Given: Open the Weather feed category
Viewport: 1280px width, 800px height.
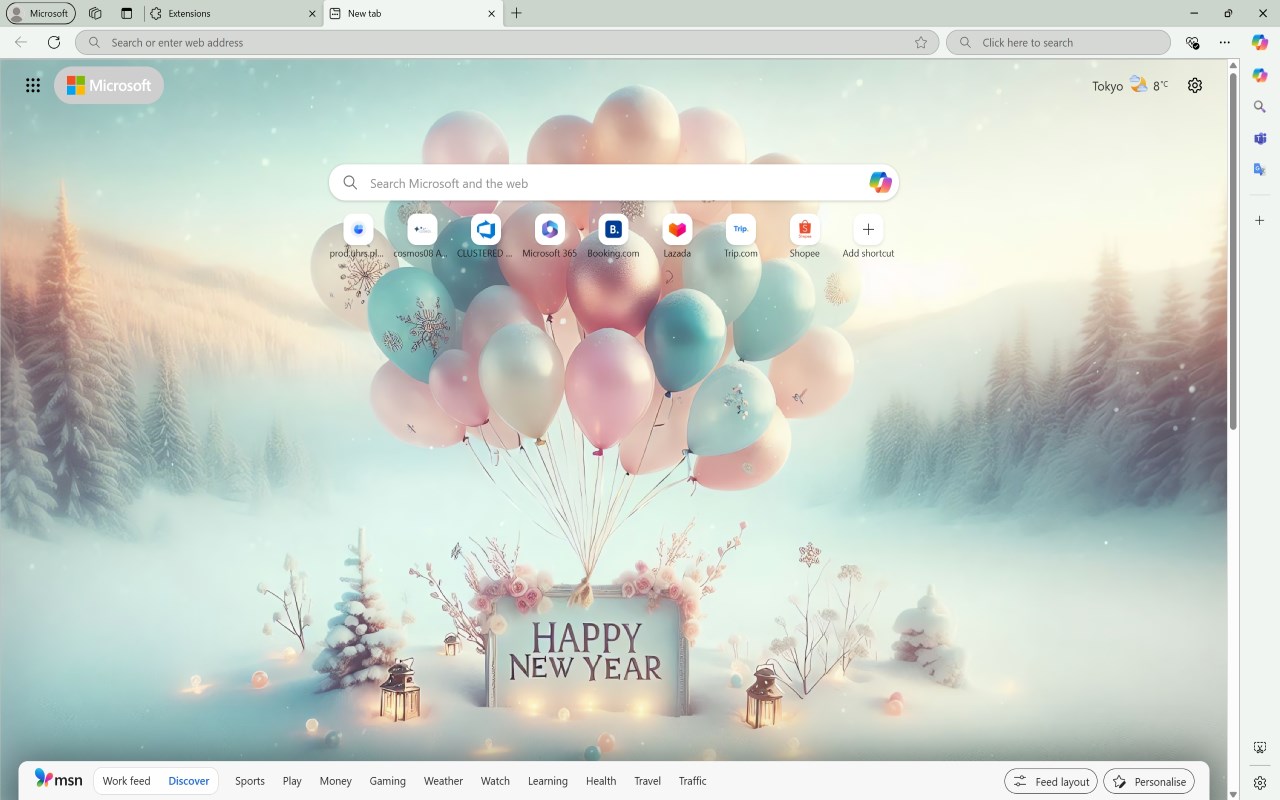Looking at the screenshot, I should 443,781.
